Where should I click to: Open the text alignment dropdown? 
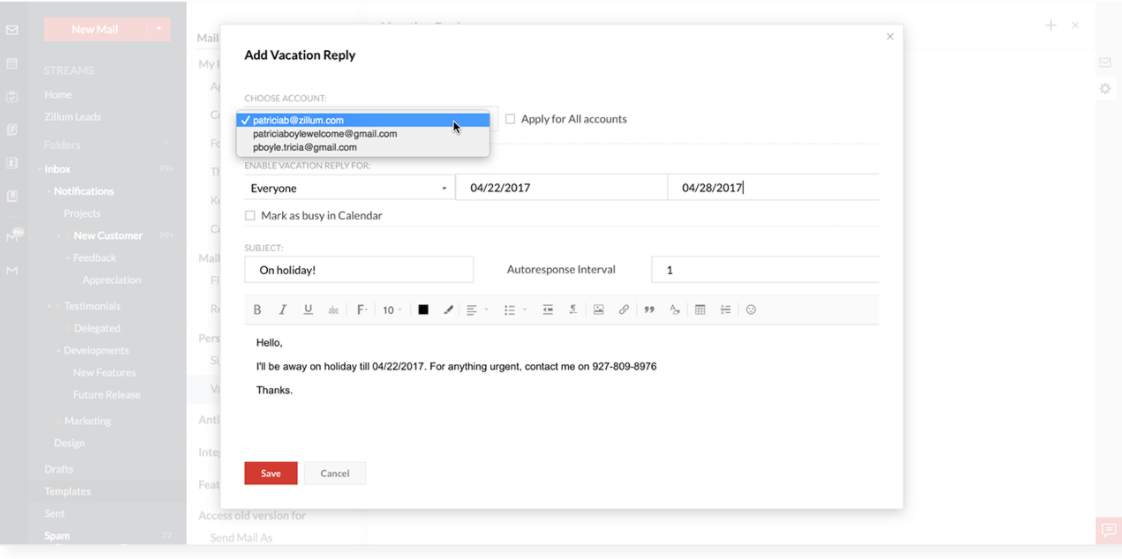point(477,310)
